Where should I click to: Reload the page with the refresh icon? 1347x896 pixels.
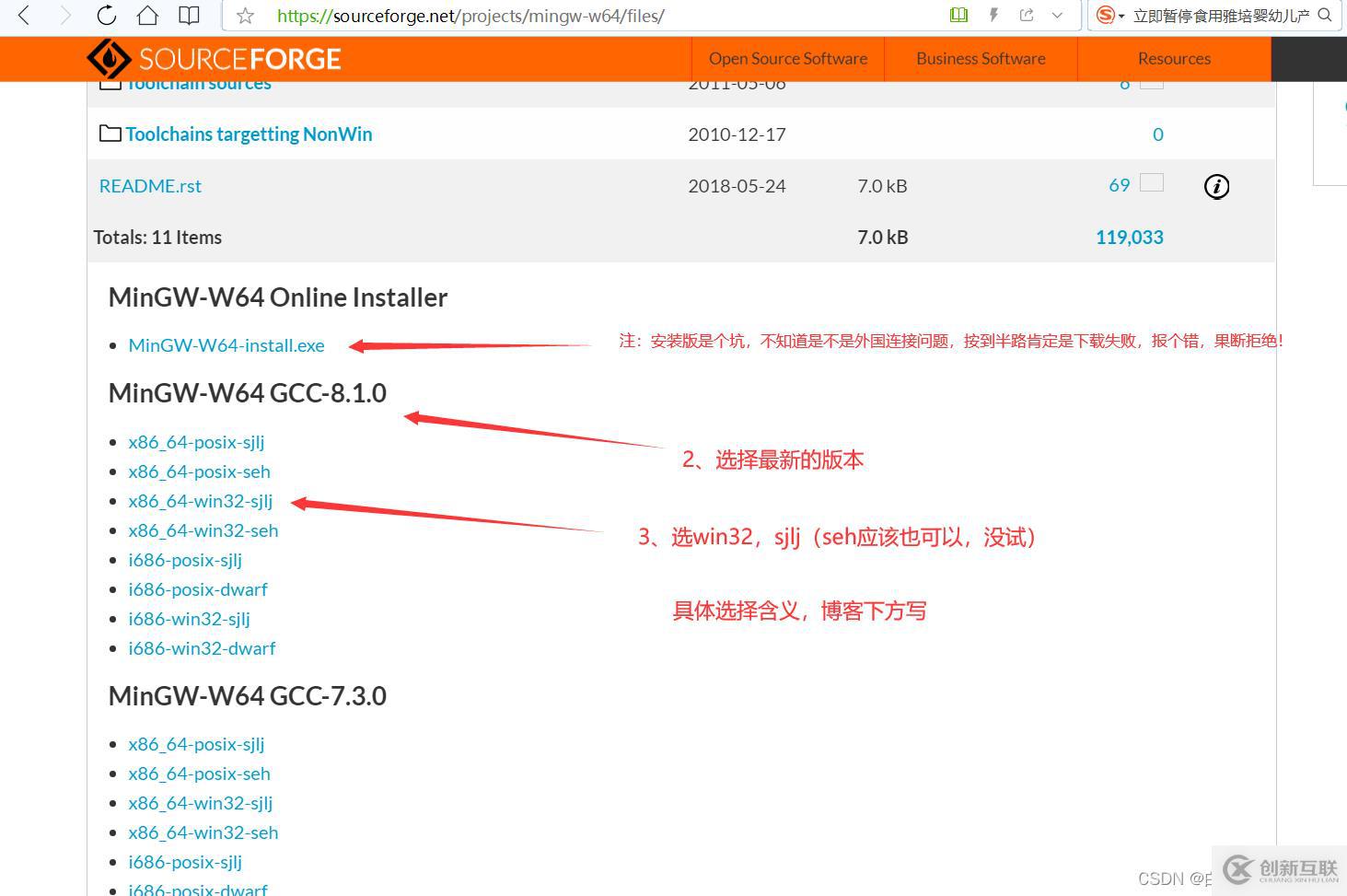pos(107,16)
